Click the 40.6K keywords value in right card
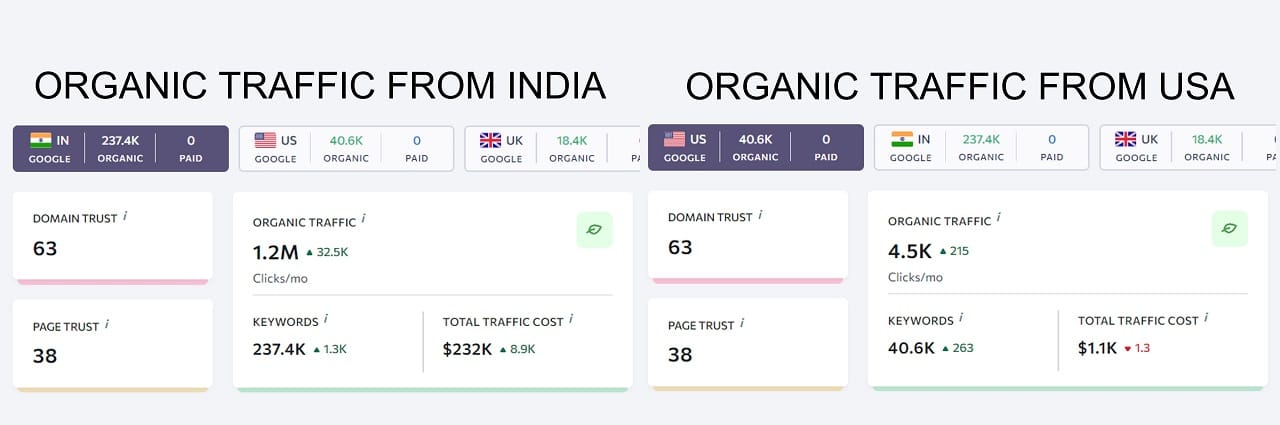This screenshot has height=425, width=1280. tap(911, 348)
